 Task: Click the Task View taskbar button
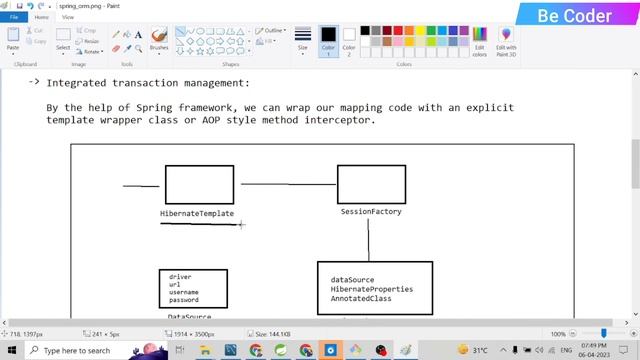(180, 350)
